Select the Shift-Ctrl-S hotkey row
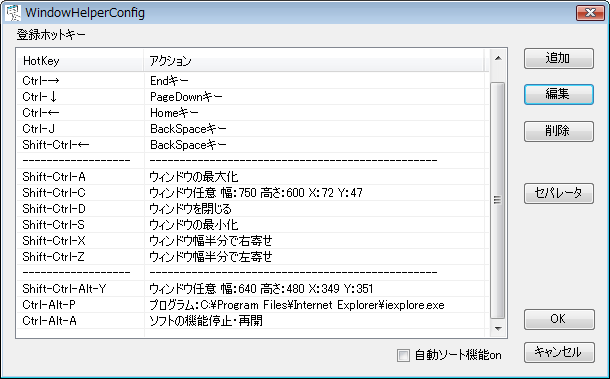Image resolution: width=610 pixels, height=379 pixels. coord(252,225)
